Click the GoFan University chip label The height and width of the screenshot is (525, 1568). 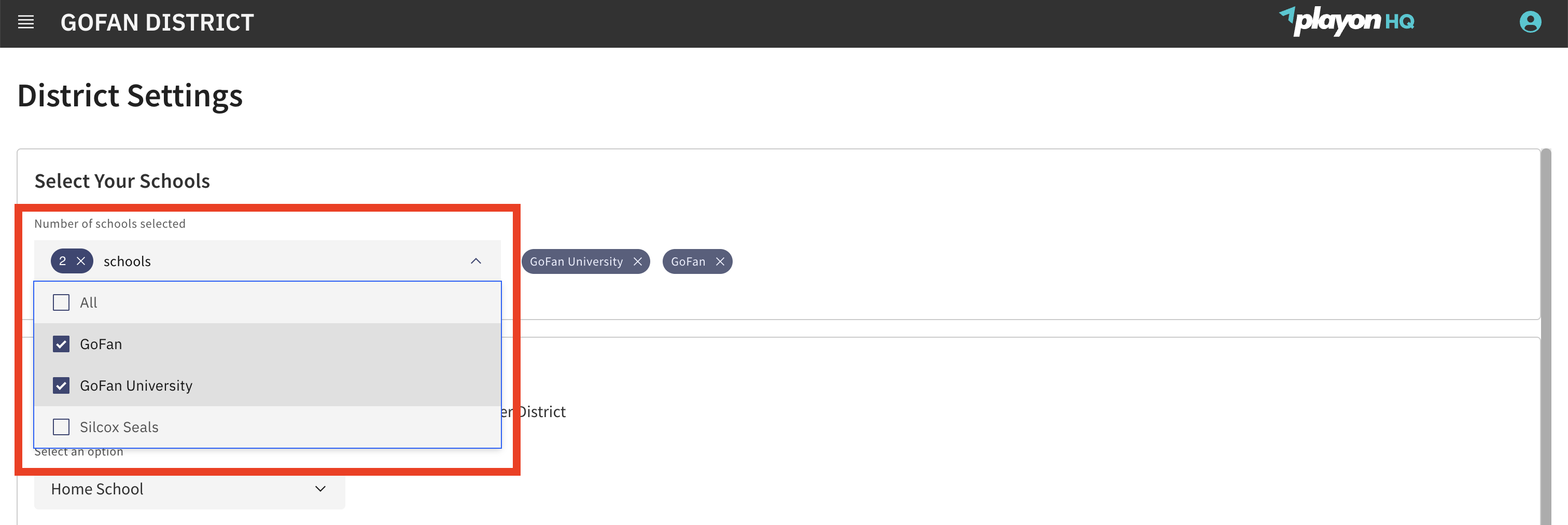576,262
